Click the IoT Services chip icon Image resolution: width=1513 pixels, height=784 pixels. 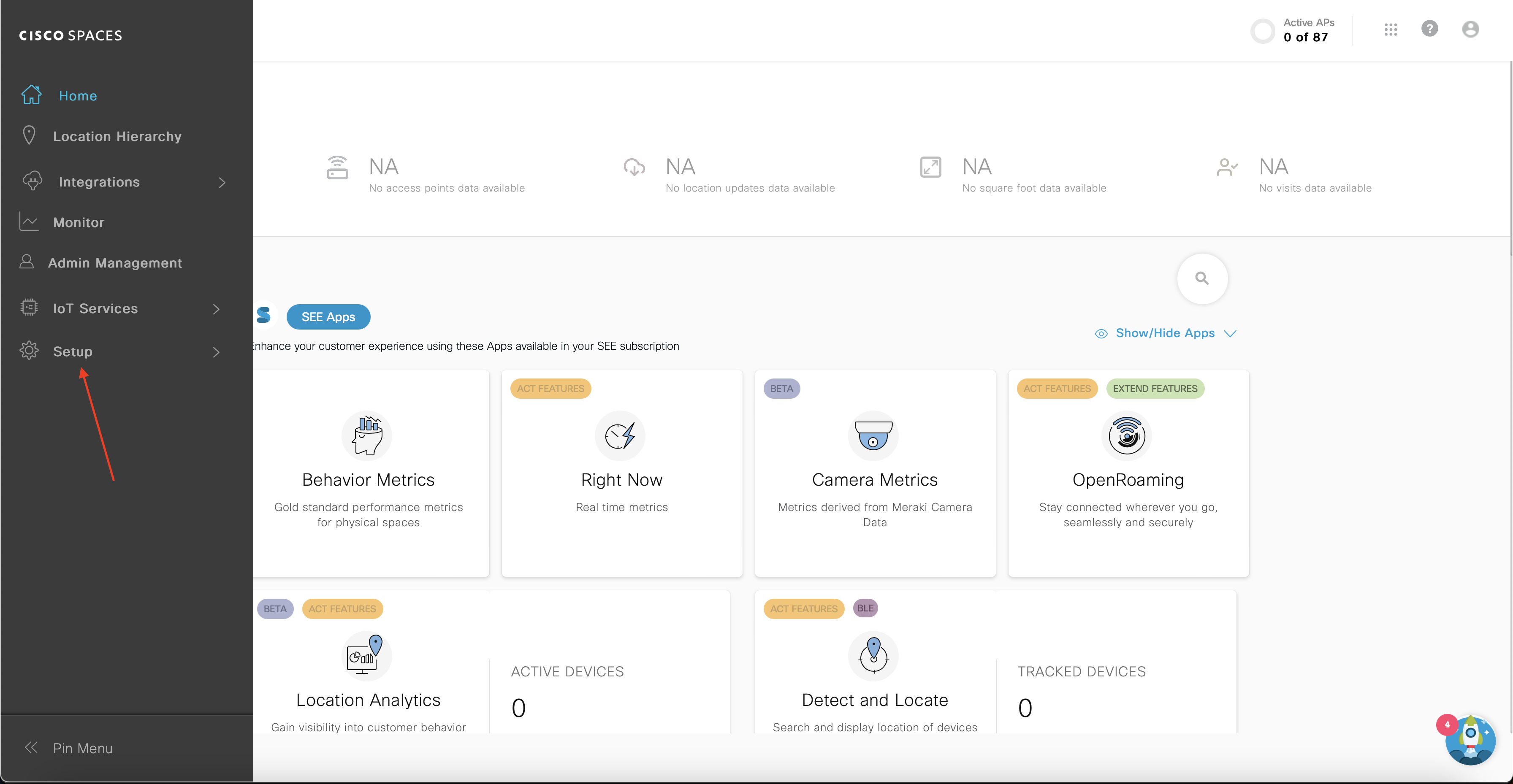(29, 307)
